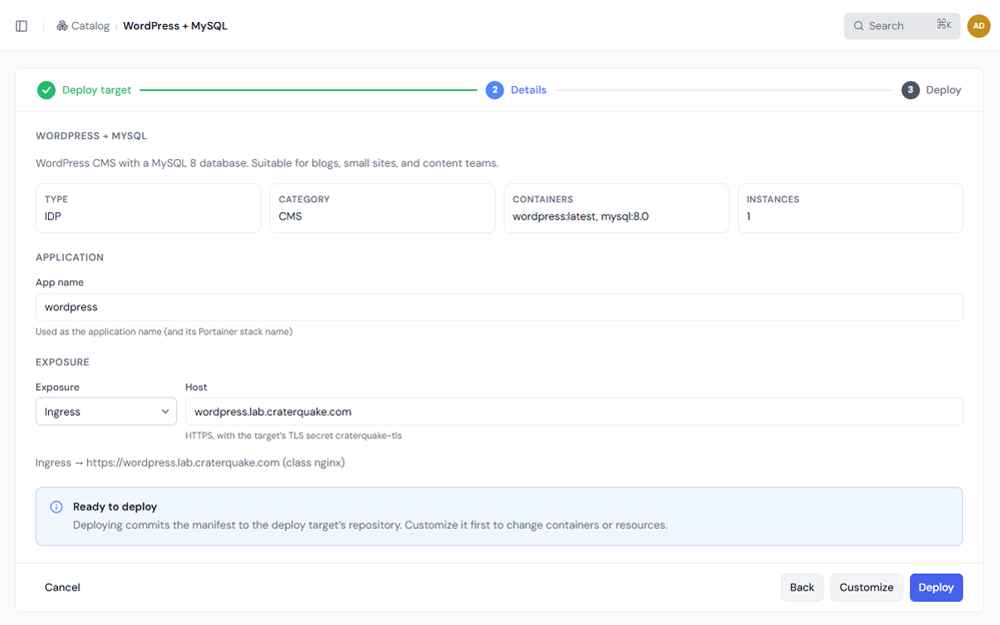1000x625 pixels.
Task: Click the Back button
Action: coord(802,587)
